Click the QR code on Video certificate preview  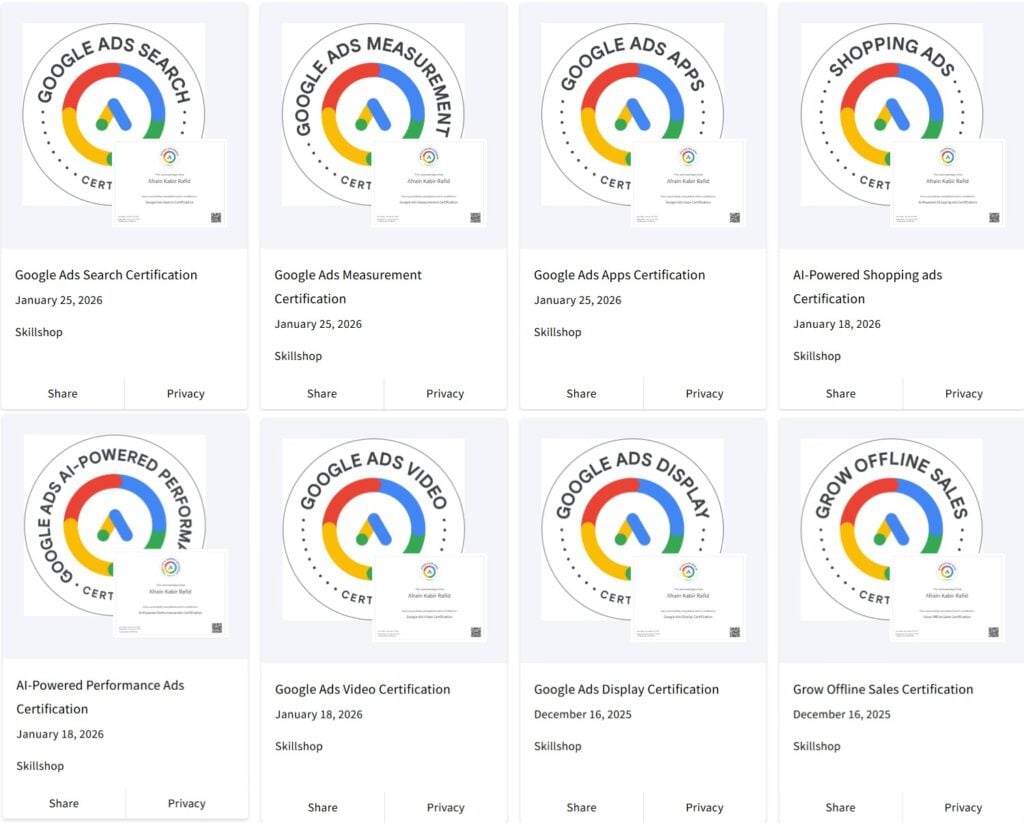point(476,632)
